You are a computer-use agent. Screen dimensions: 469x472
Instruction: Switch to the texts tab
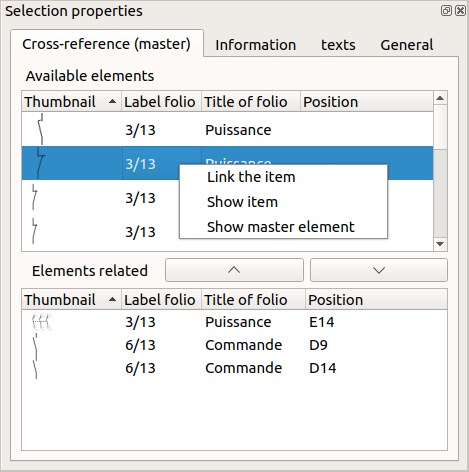(x=338, y=45)
